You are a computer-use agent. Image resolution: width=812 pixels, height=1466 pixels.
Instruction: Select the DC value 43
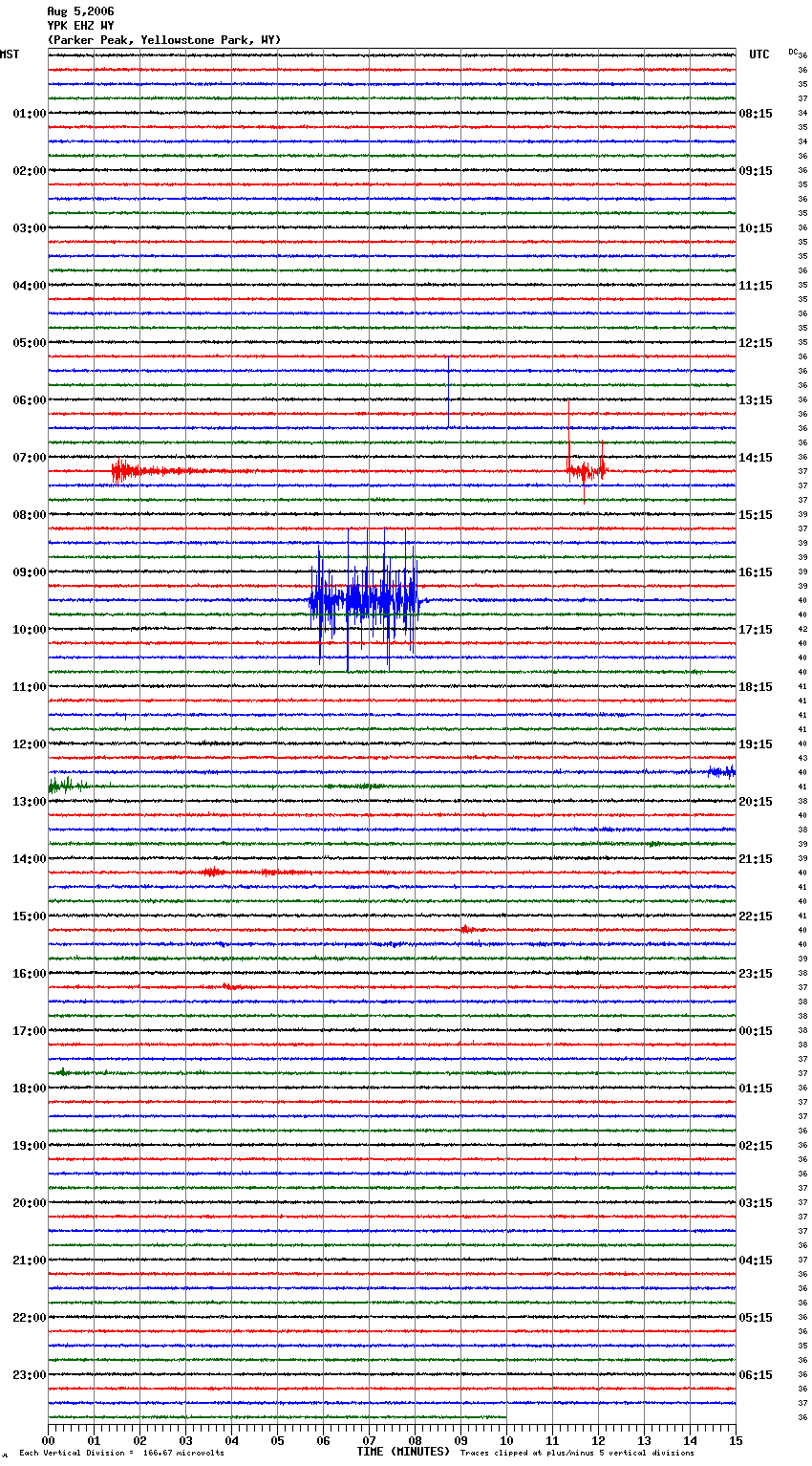point(802,758)
